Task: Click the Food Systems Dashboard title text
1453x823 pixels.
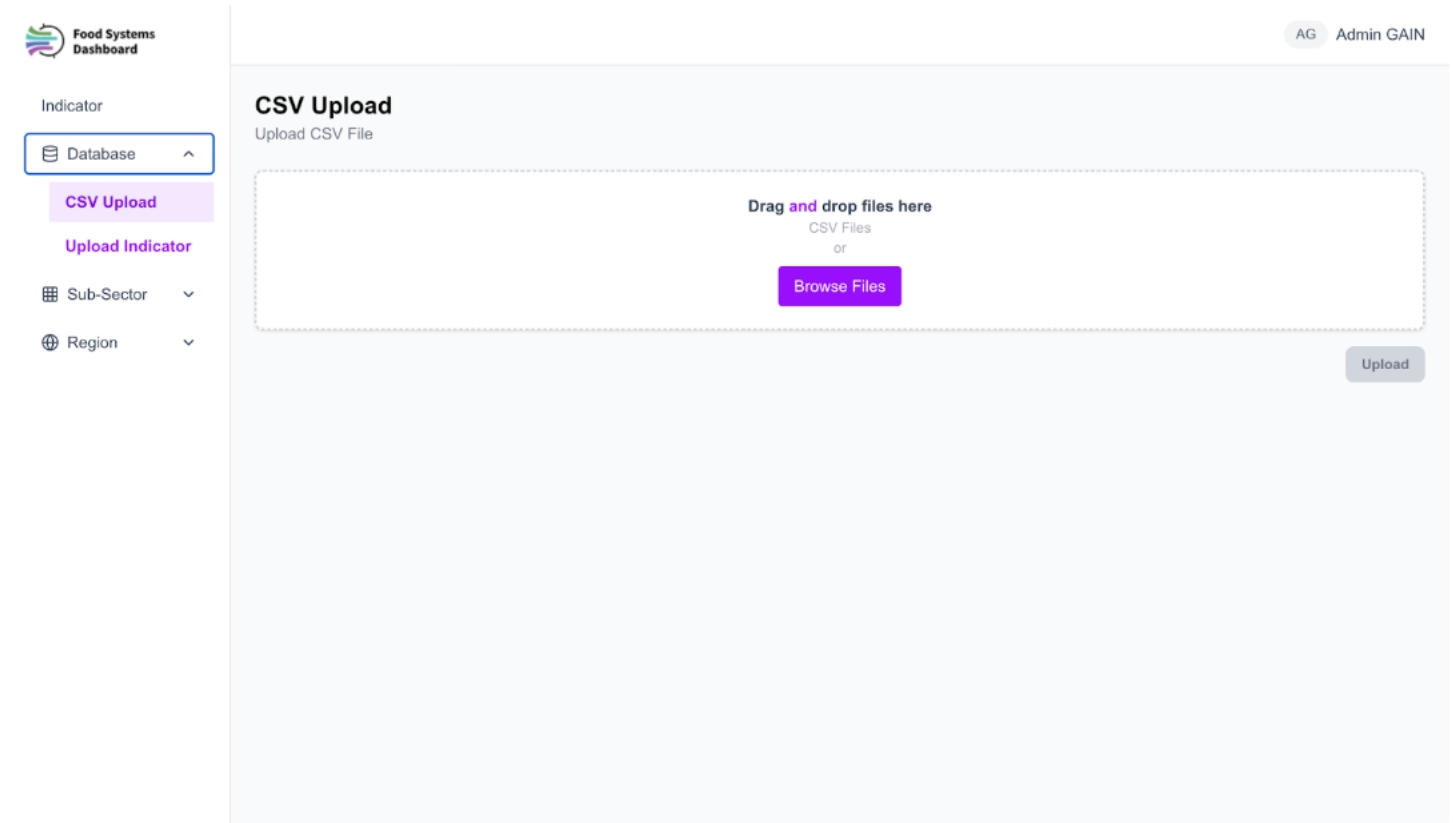Action: (x=113, y=41)
